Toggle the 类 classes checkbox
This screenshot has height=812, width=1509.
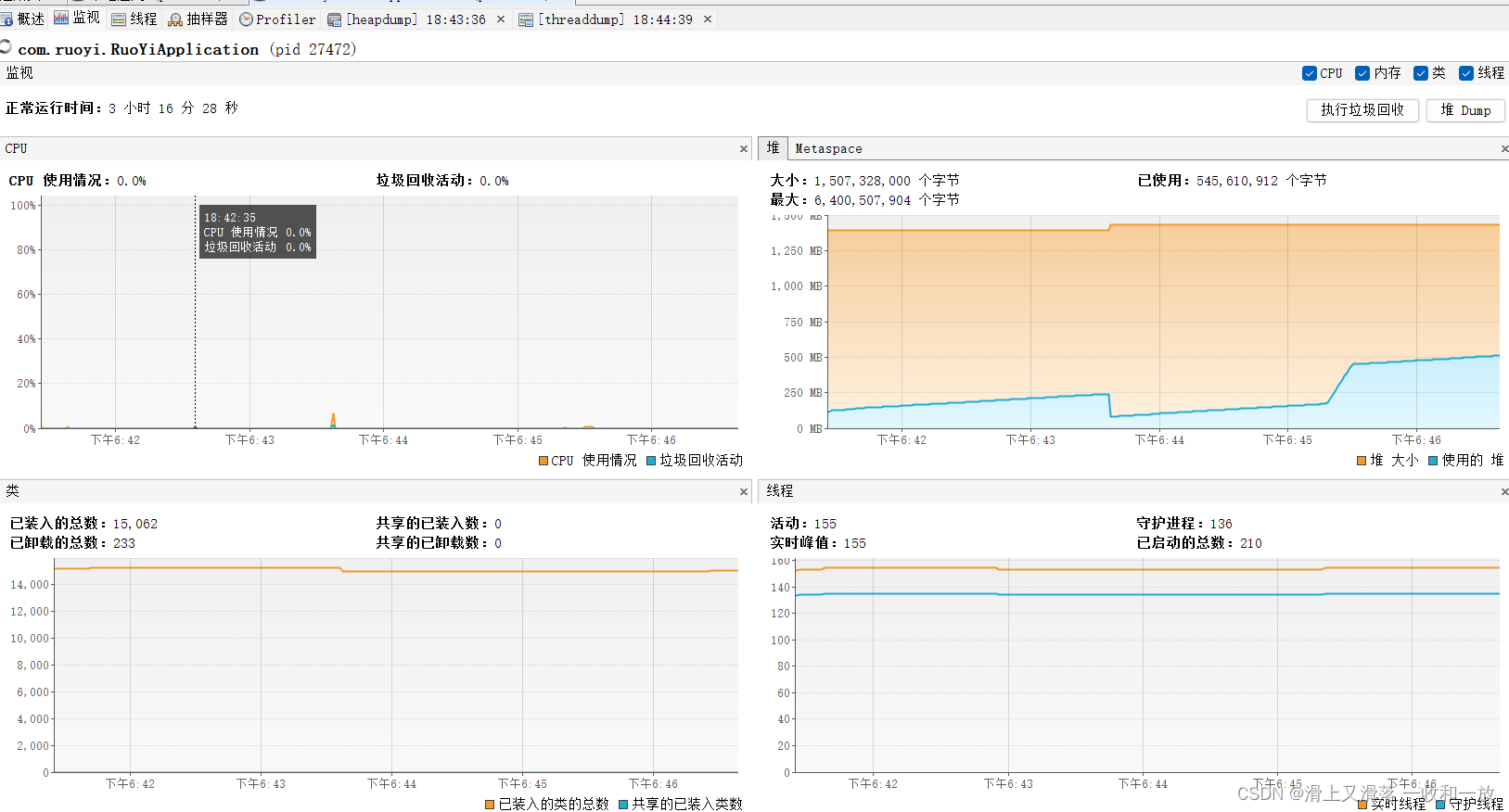pos(1421,73)
